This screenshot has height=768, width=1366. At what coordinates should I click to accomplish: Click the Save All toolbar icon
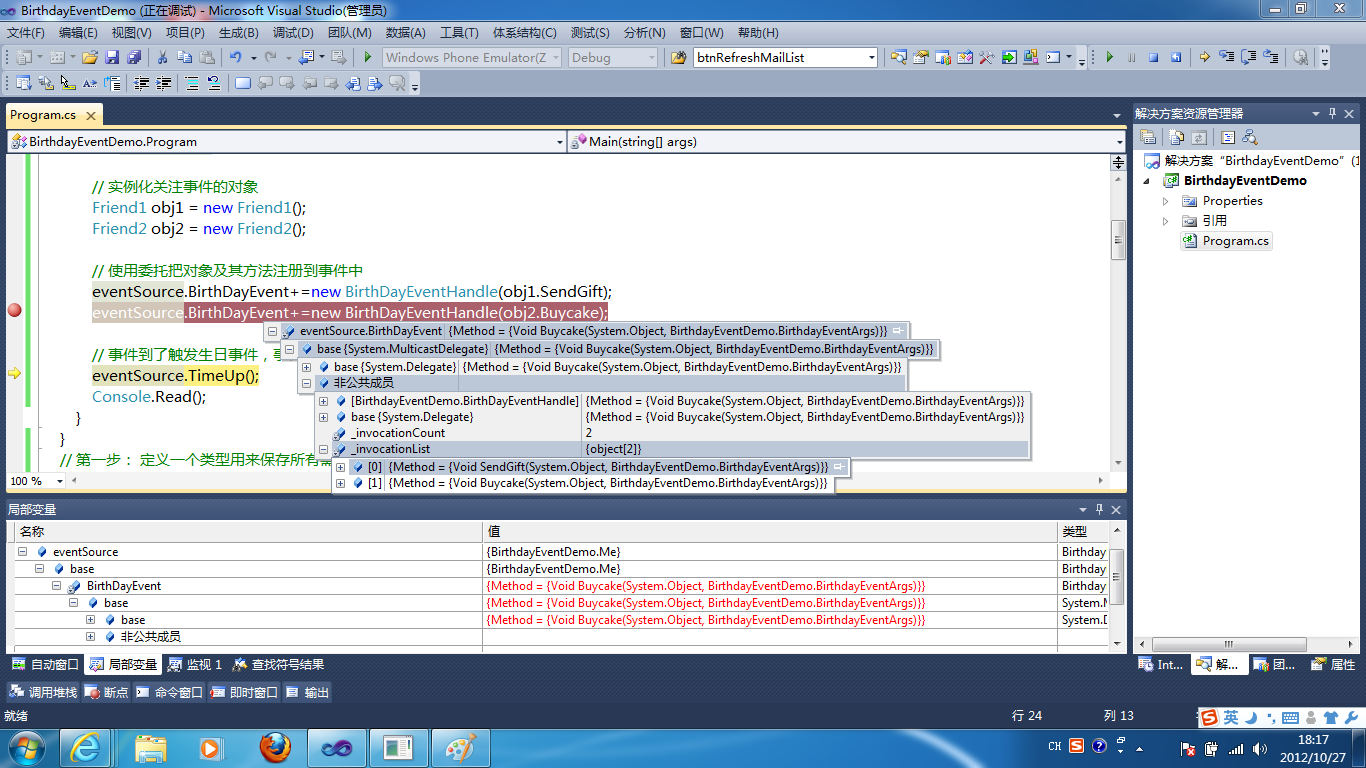(133, 58)
